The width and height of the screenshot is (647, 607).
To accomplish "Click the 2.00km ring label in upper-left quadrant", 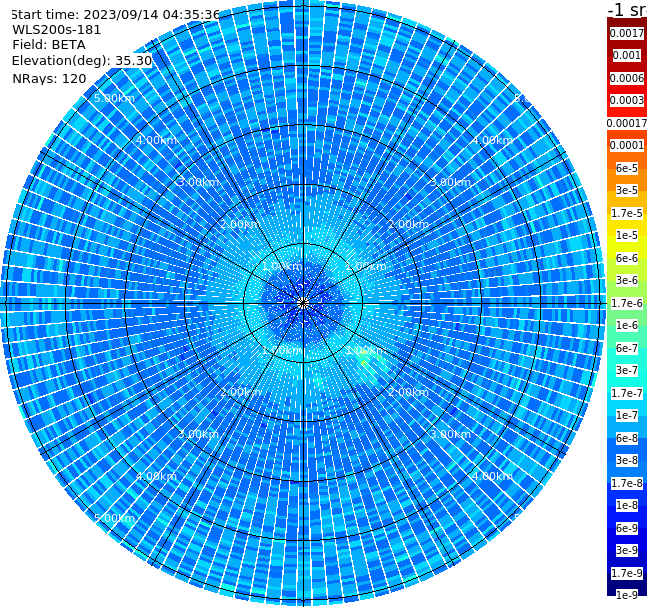I will point(241,224).
